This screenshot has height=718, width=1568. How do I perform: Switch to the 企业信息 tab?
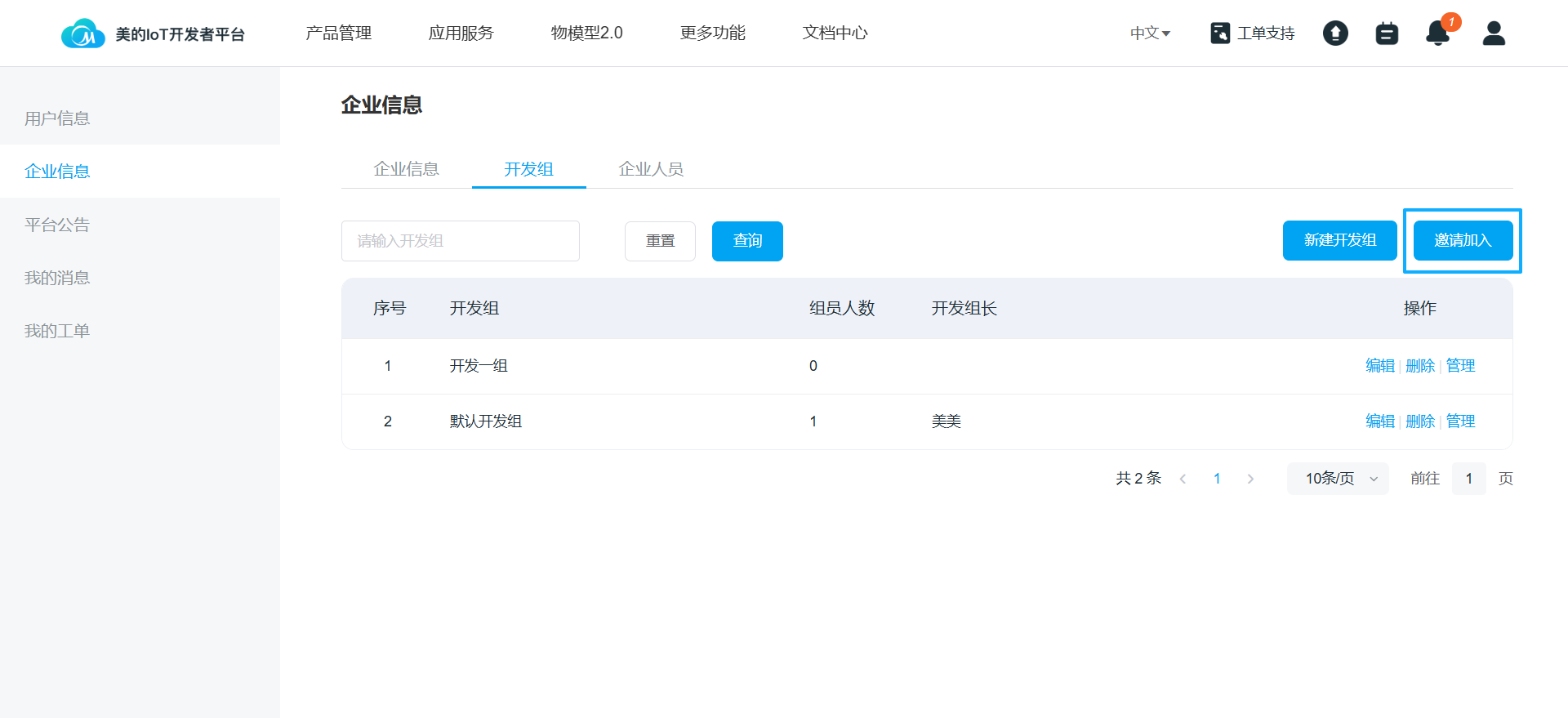[406, 169]
